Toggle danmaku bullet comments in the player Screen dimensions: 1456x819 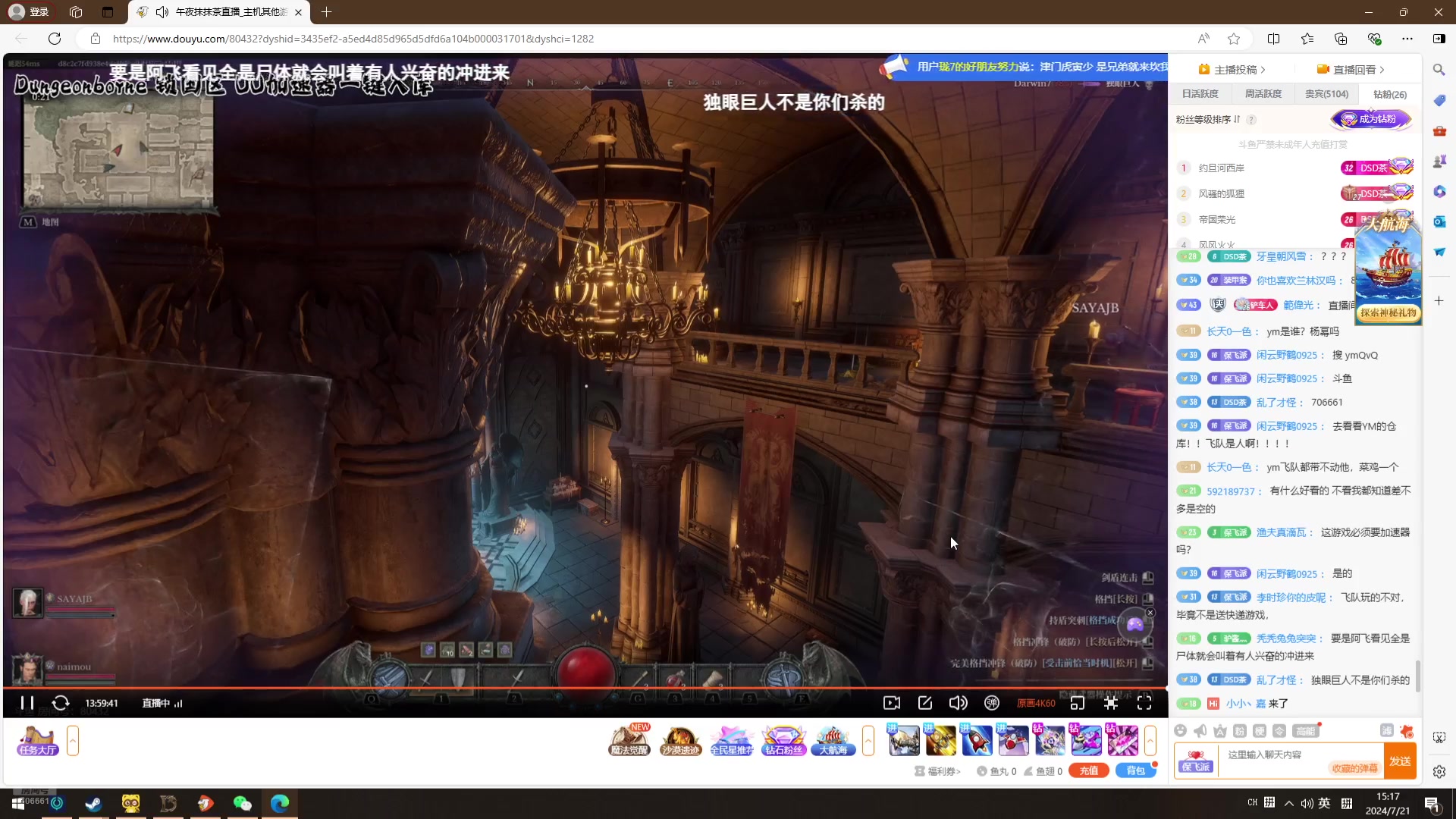point(992,703)
